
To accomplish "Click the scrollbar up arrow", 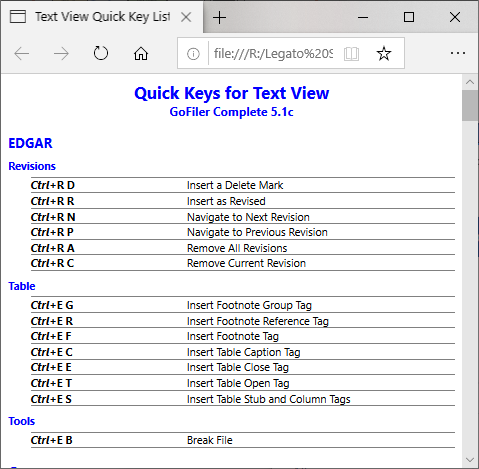I will coord(470,82).
